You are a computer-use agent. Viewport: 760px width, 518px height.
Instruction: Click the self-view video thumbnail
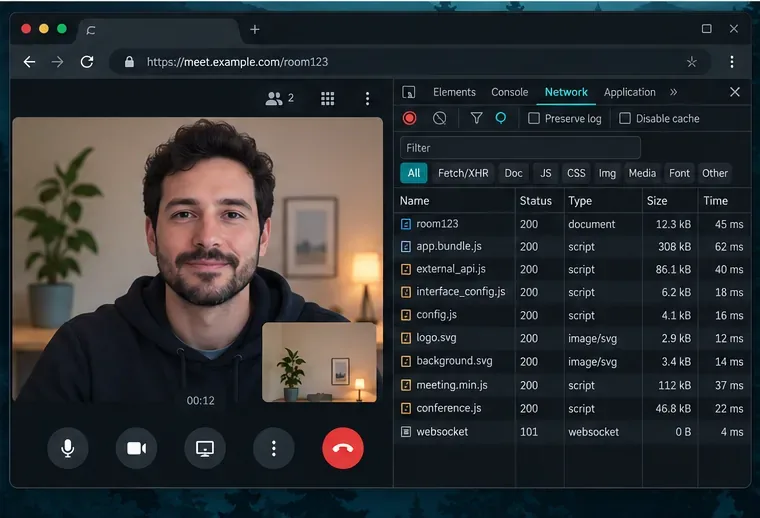pos(319,362)
